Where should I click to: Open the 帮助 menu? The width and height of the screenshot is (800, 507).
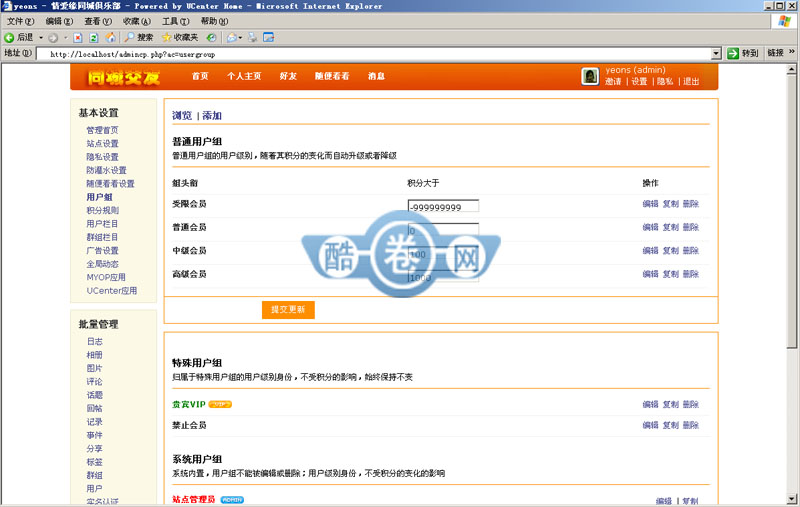click(214, 21)
